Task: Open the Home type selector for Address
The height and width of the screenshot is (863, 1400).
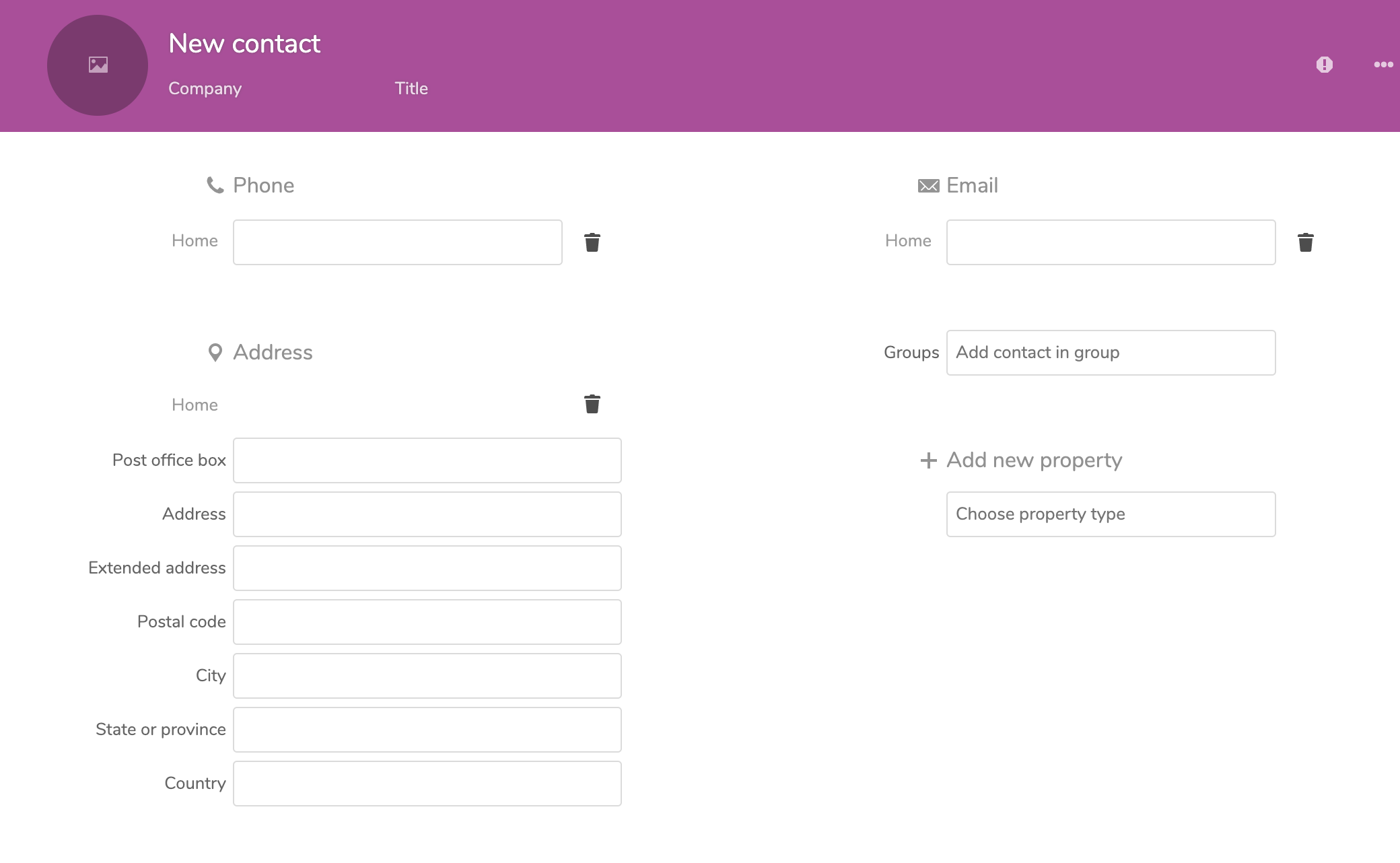Action: [195, 405]
